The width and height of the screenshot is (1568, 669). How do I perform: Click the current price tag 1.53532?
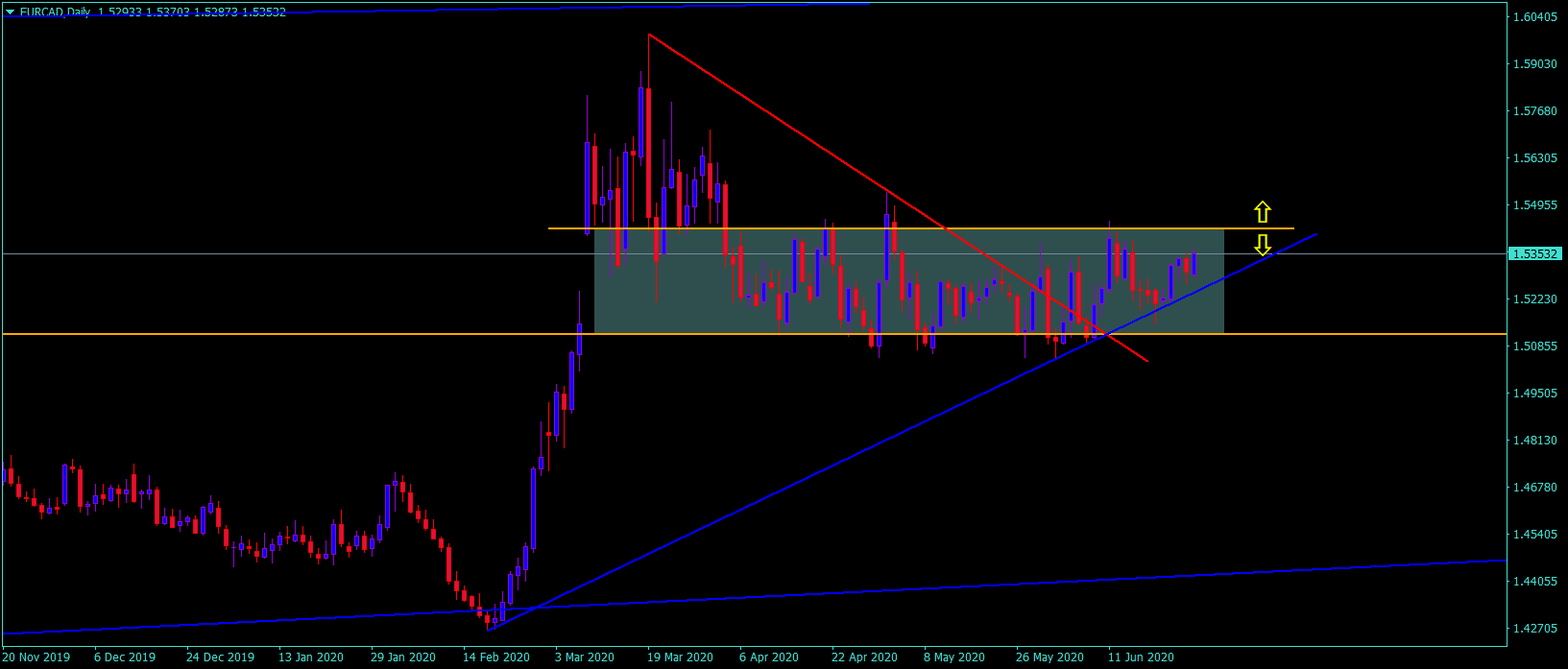click(x=1533, y=254)
